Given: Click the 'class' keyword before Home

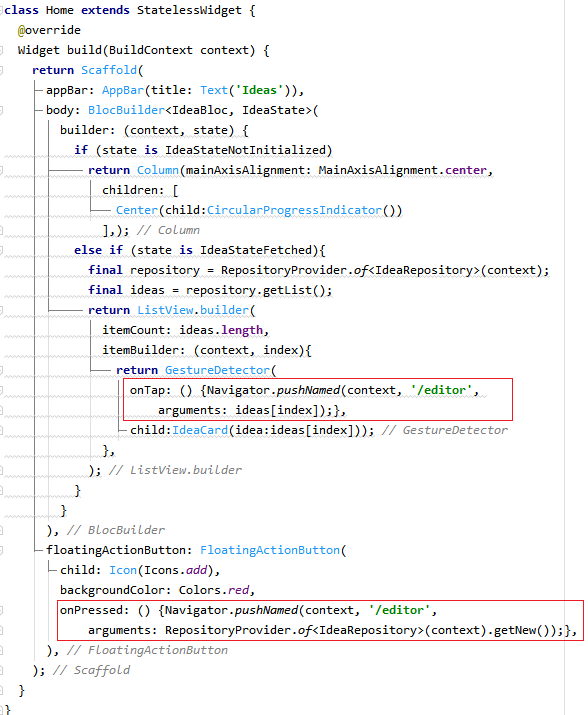Looking at the screenshot, I should tap(21, 10).
